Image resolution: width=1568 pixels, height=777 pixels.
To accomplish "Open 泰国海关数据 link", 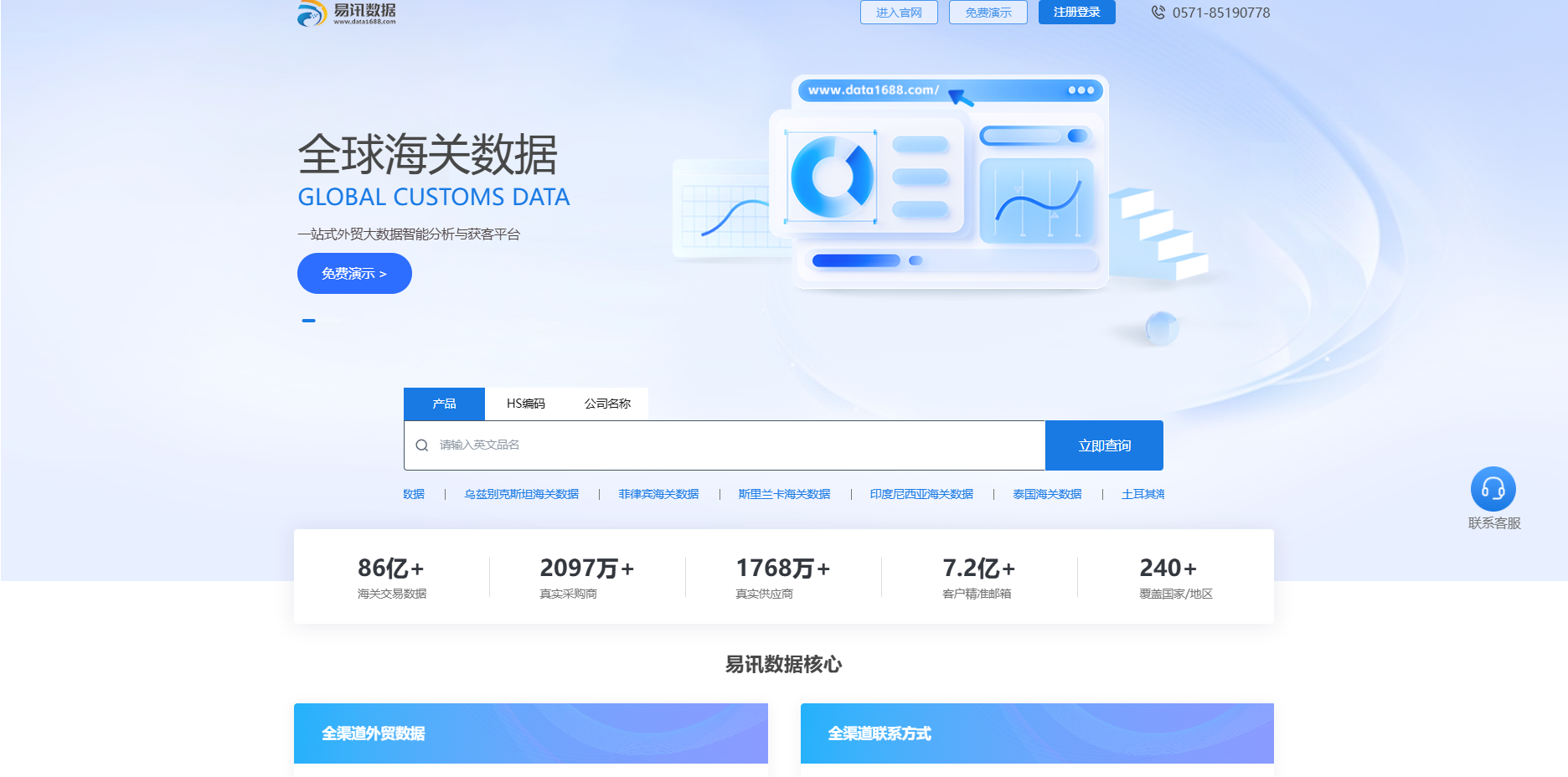I will (x=1046, y=494).
